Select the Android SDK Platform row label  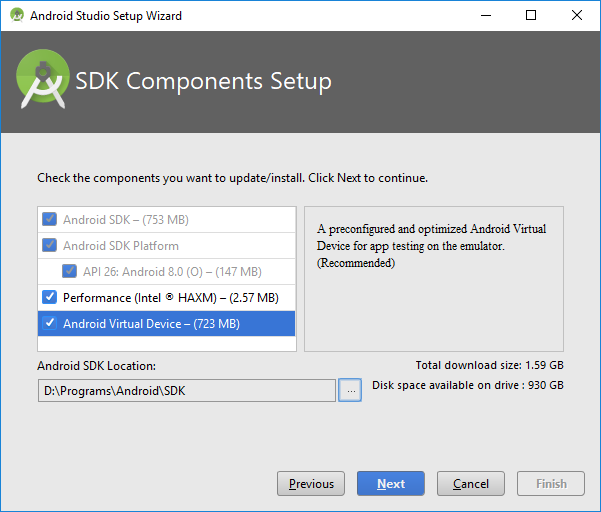(x=121, y=246)
